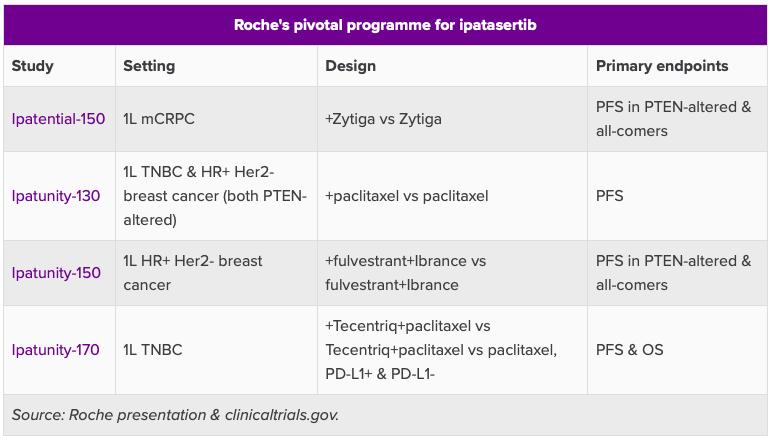The width and height of the screenshot is (771, 440).
Task: Click the 1L TNBC setting cell for Ipatunity-170
Action: click(x=153, y=350)
